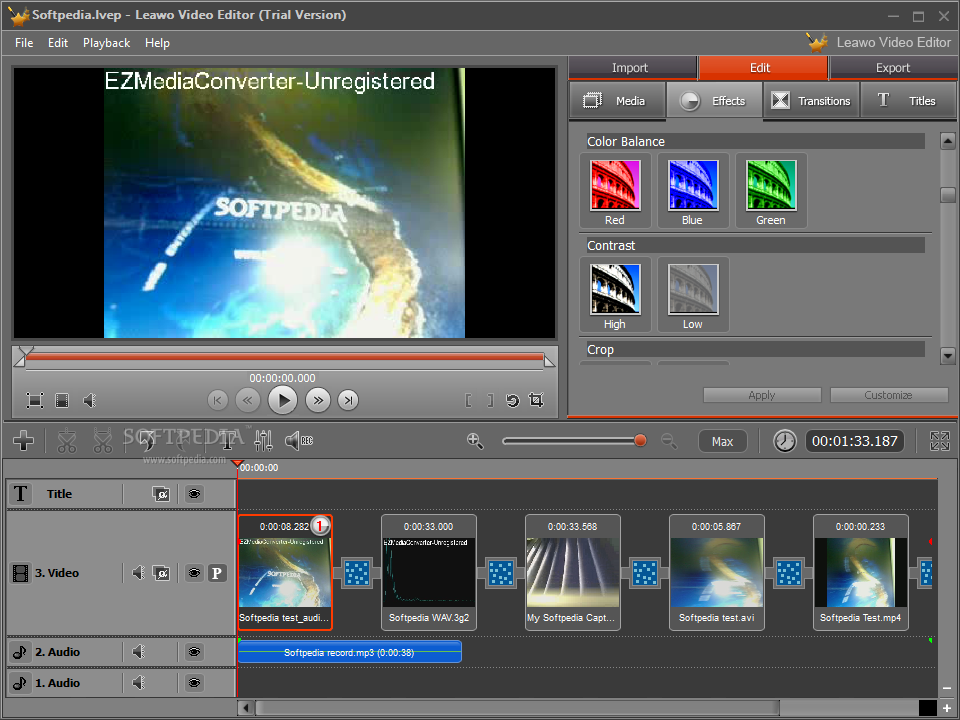Click the expand timeline icon
This screenshot has width=960, height=720.
pyautogui.click(x=939, y=441)
